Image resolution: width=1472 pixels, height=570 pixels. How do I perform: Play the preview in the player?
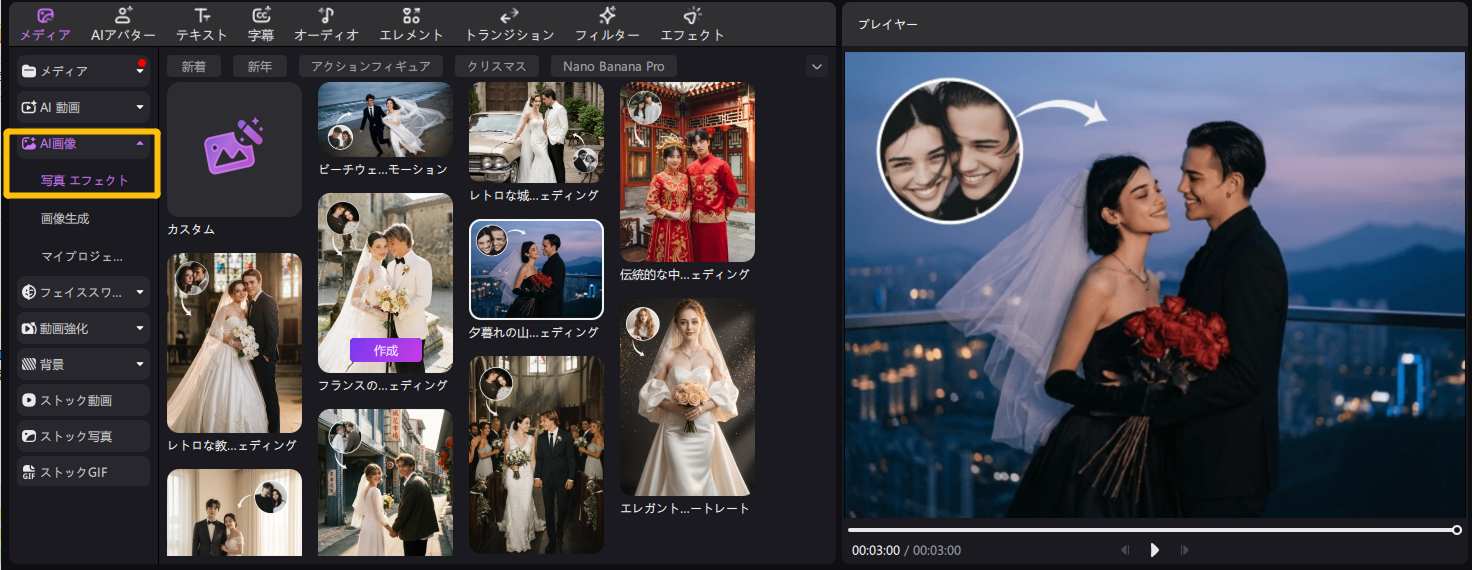coord(1154,550)
